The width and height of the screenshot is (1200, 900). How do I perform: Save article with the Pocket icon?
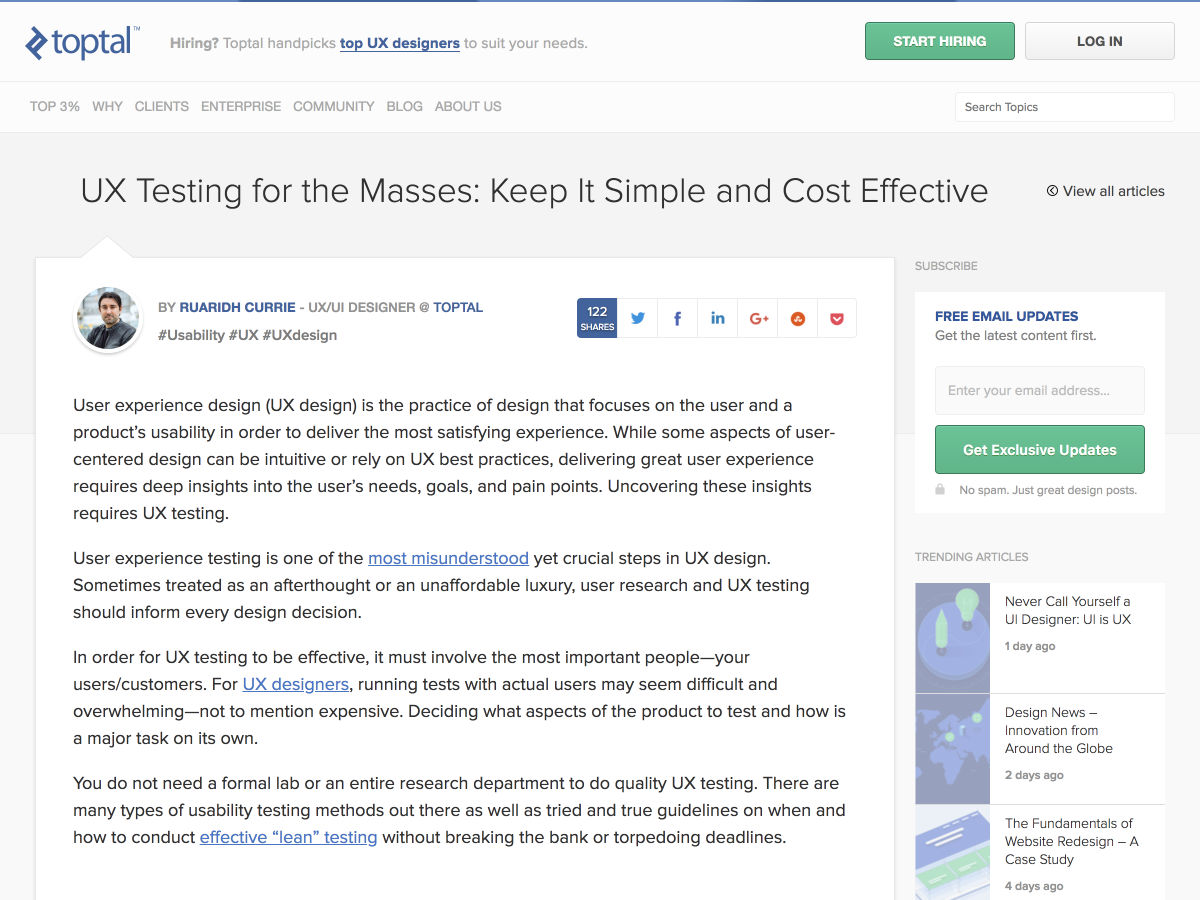[x=837, y=318]
